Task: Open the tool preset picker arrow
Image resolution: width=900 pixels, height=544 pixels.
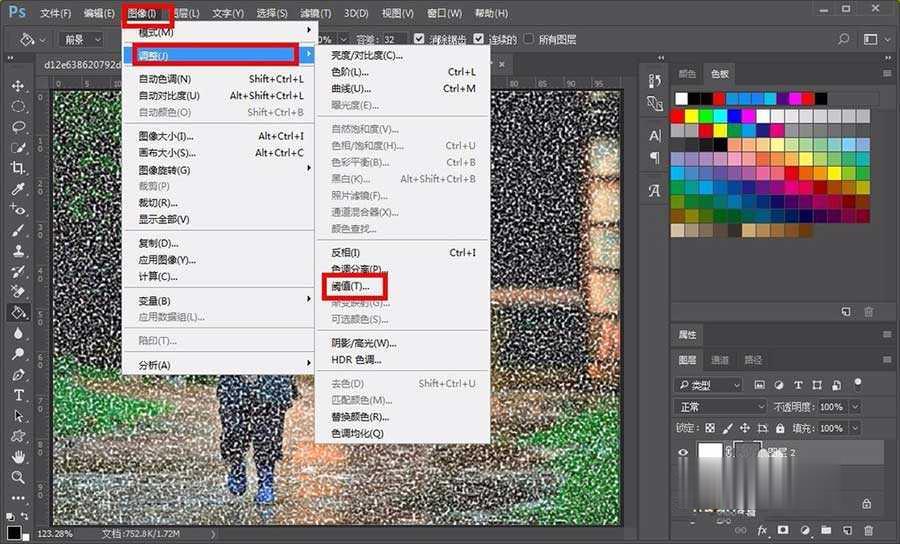Action: pos(43,40)
